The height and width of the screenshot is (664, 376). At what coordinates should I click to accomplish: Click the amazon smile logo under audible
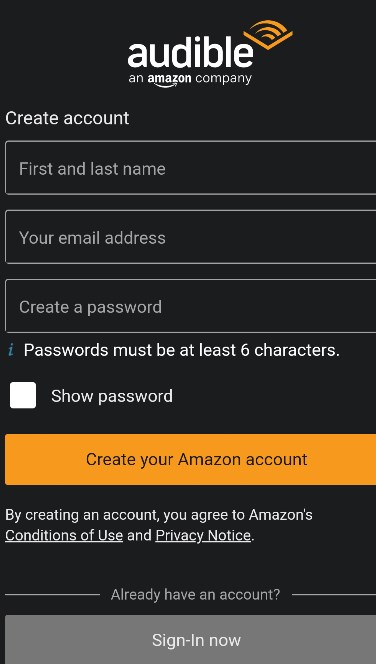169,80
